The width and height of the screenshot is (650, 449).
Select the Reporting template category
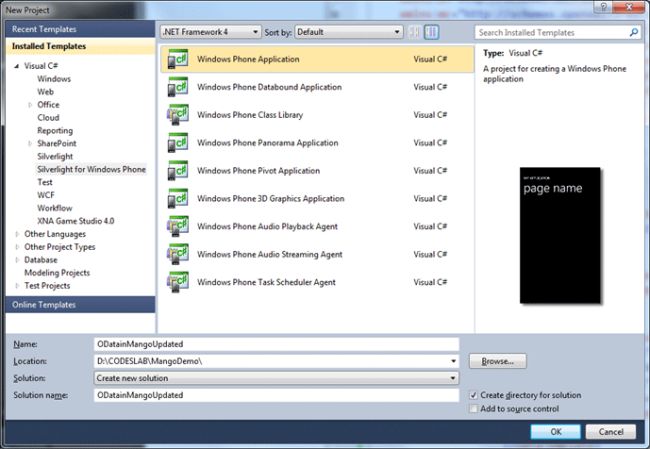[x=55, y=131]
